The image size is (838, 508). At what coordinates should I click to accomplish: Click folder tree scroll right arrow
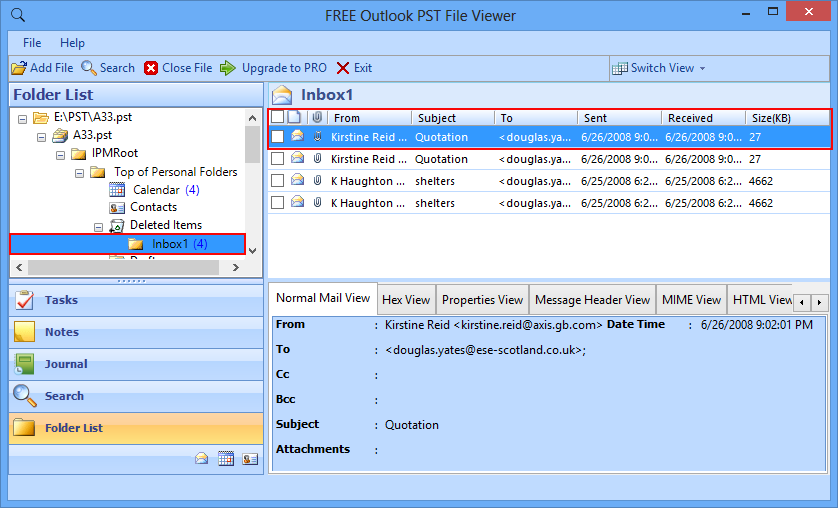[x=236, y=267]
